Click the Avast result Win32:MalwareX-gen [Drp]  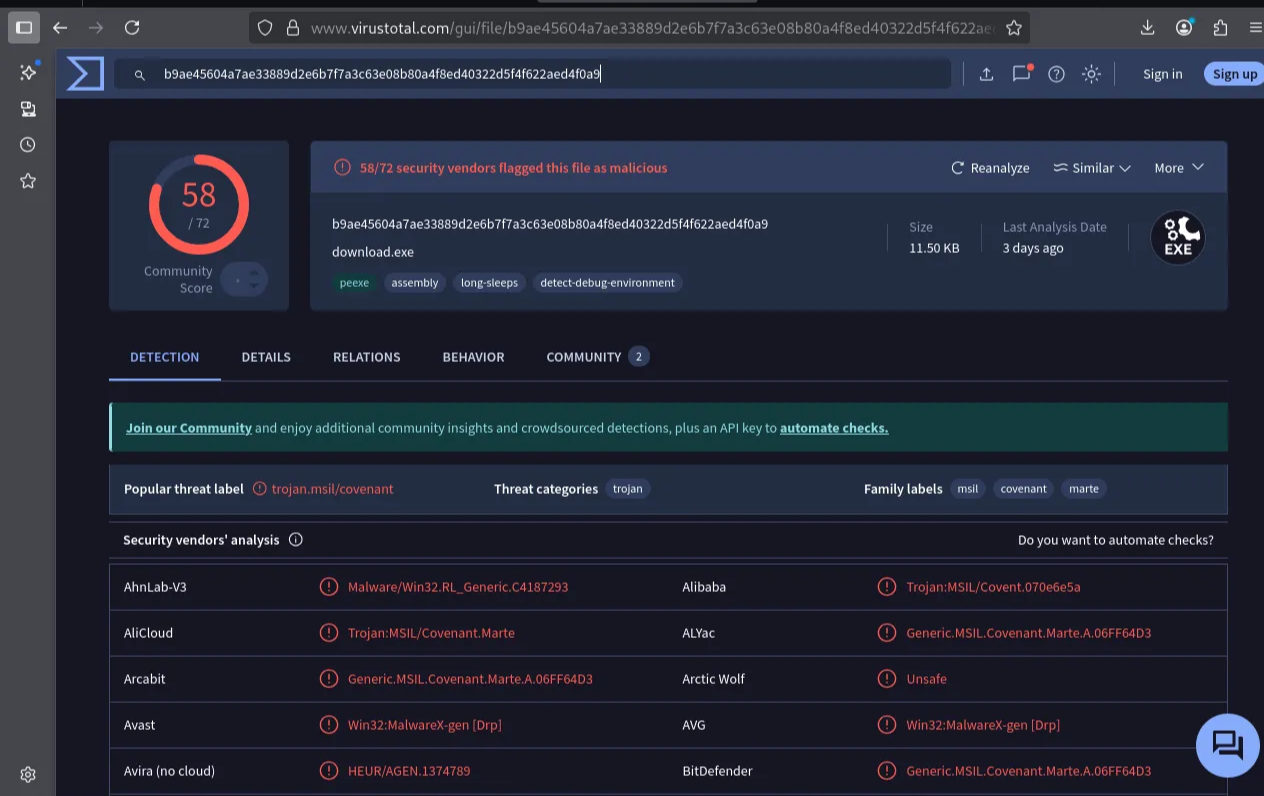(425, 725)
